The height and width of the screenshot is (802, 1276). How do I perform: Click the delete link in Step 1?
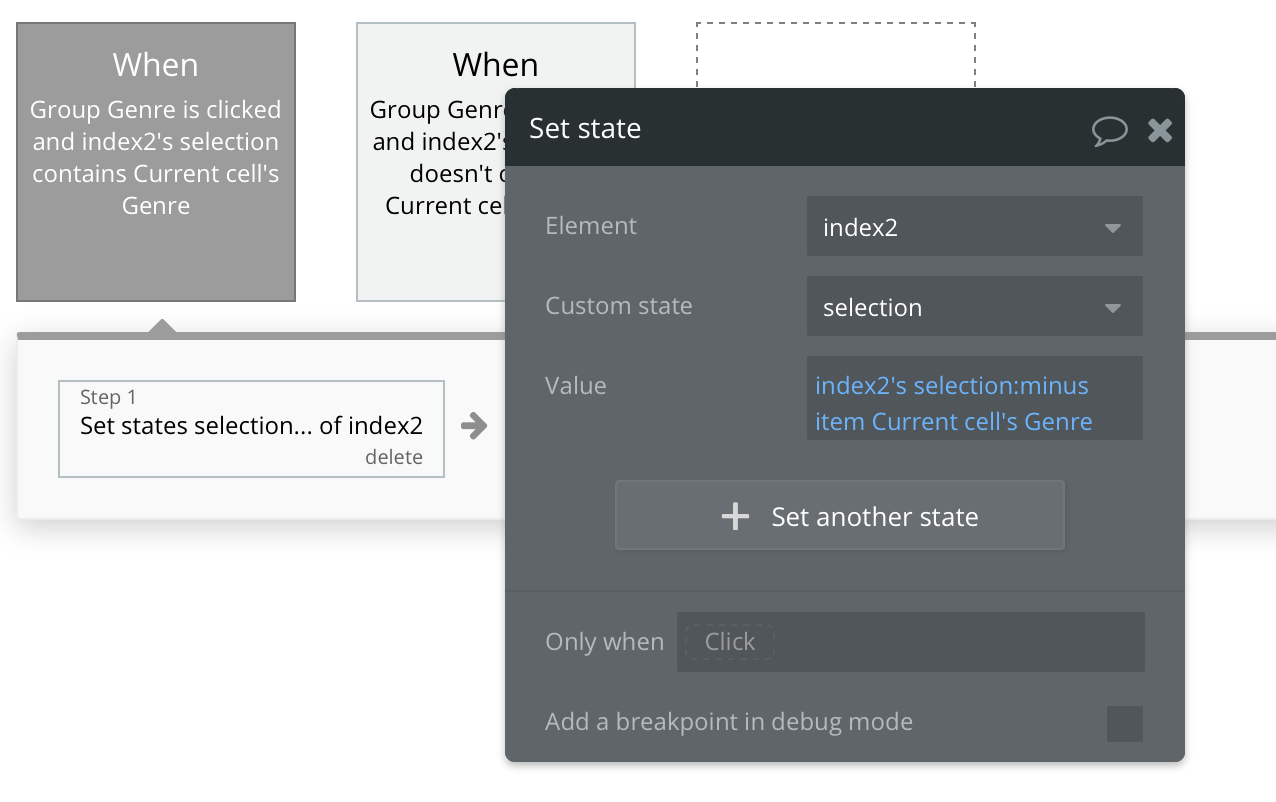coord(394,458)
